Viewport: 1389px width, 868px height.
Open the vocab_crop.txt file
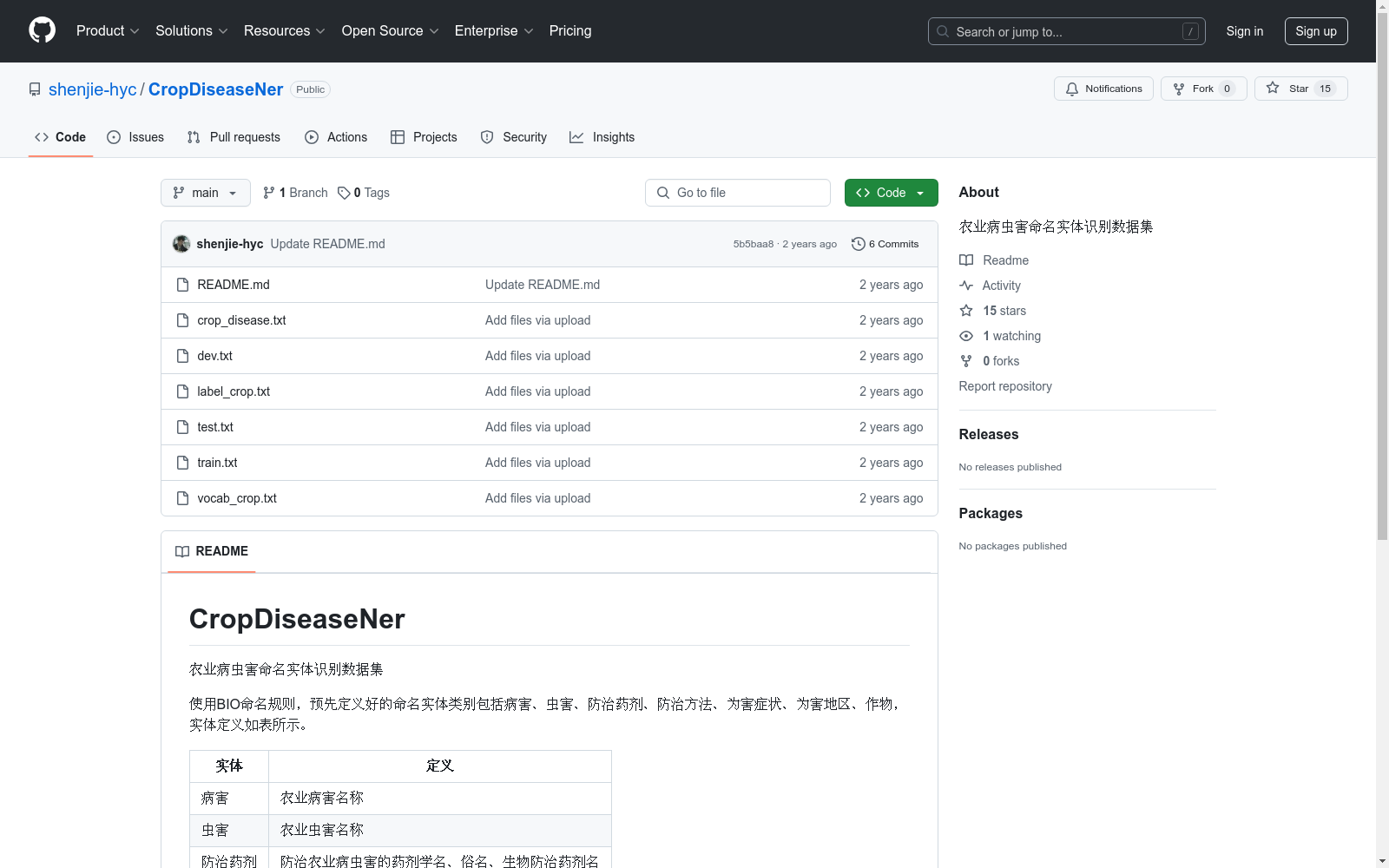237,498
